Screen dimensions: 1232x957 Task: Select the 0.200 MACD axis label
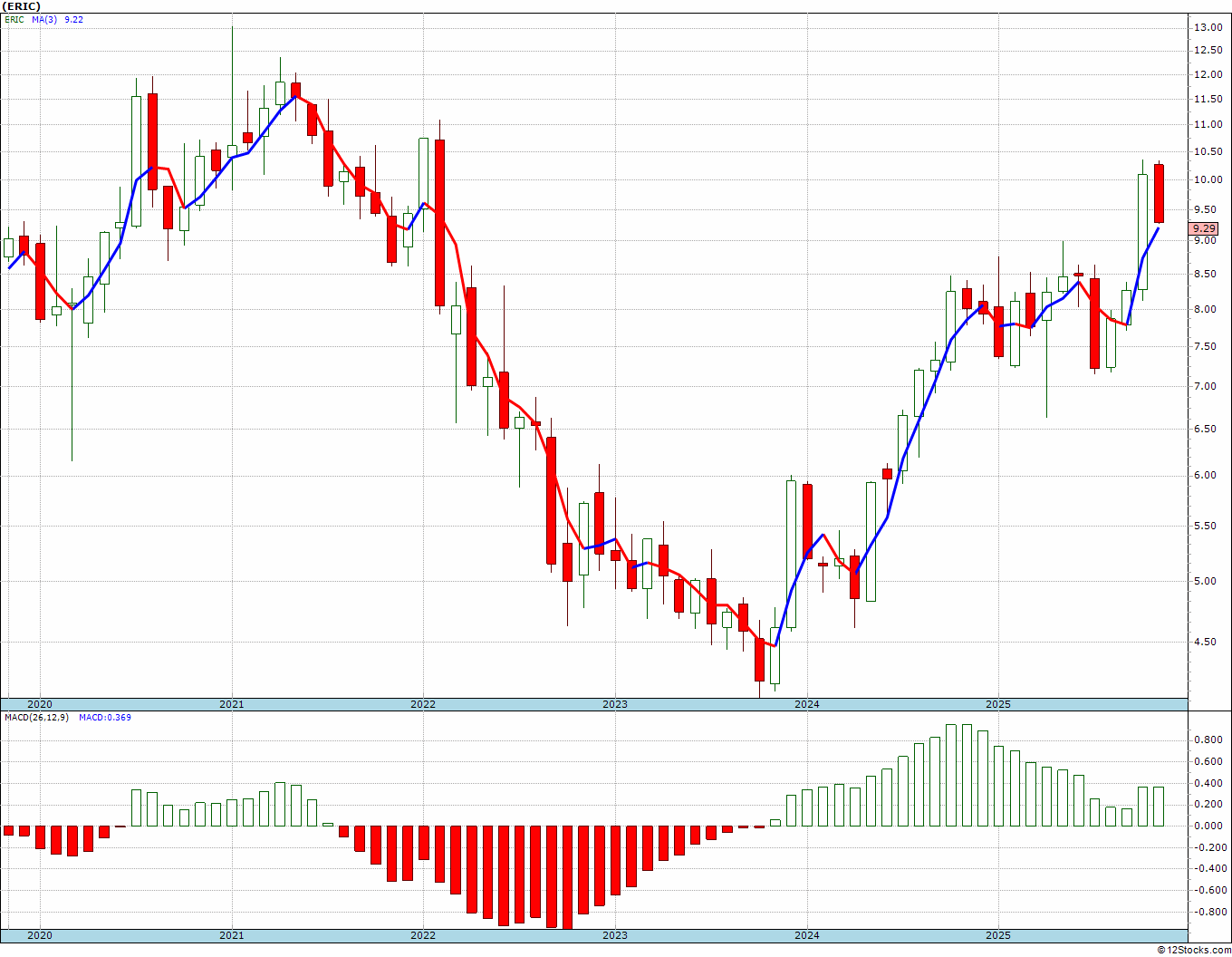click(x=1208, y=804)
